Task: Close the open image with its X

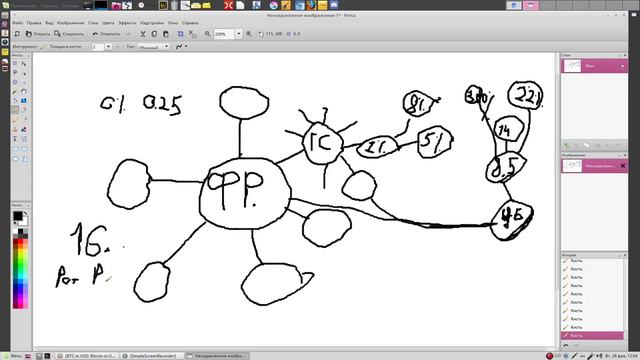Action: pos(623,166)
